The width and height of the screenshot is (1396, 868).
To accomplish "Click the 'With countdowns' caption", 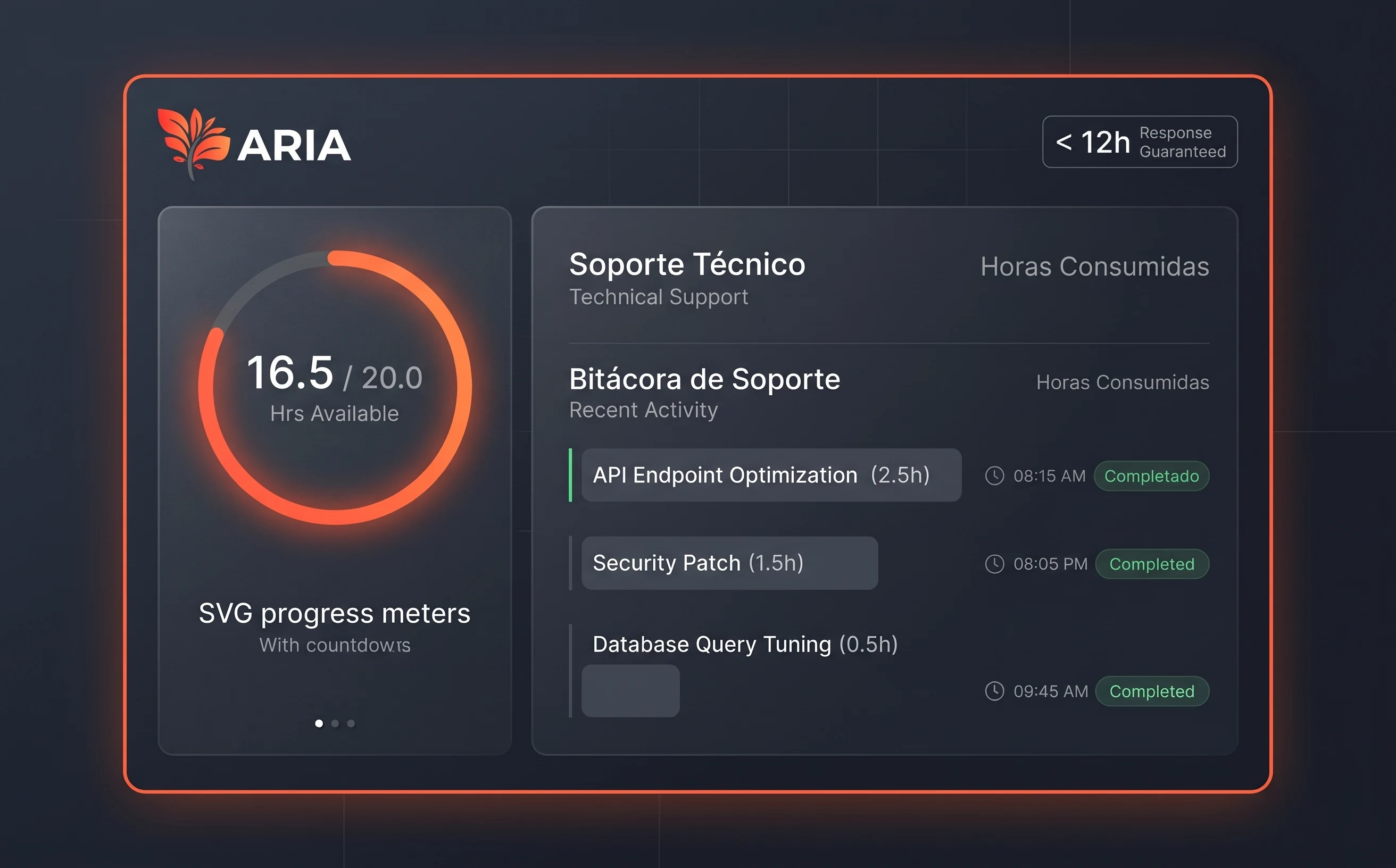I will 335,645.
